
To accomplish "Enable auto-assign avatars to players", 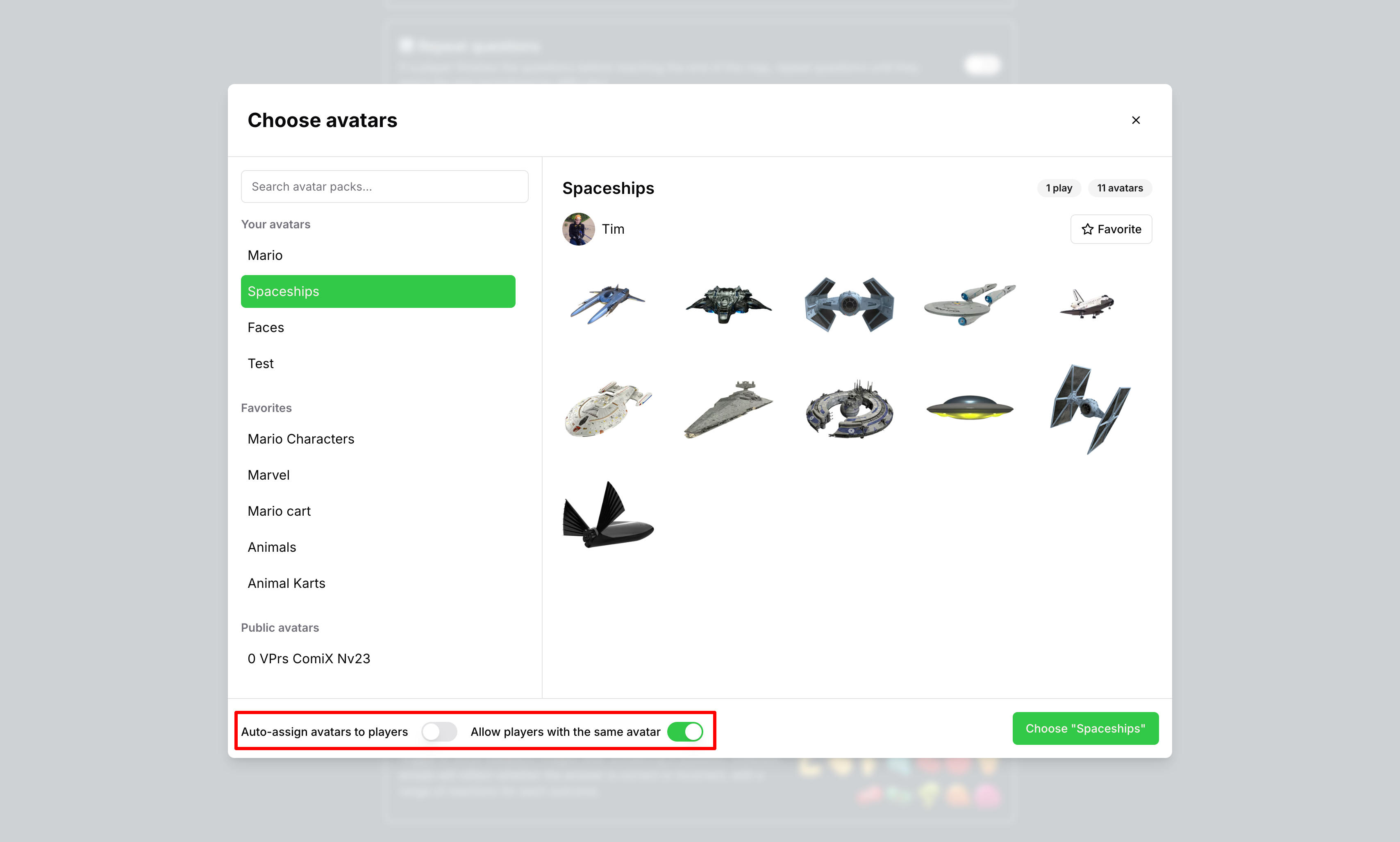I will [439, 731].
